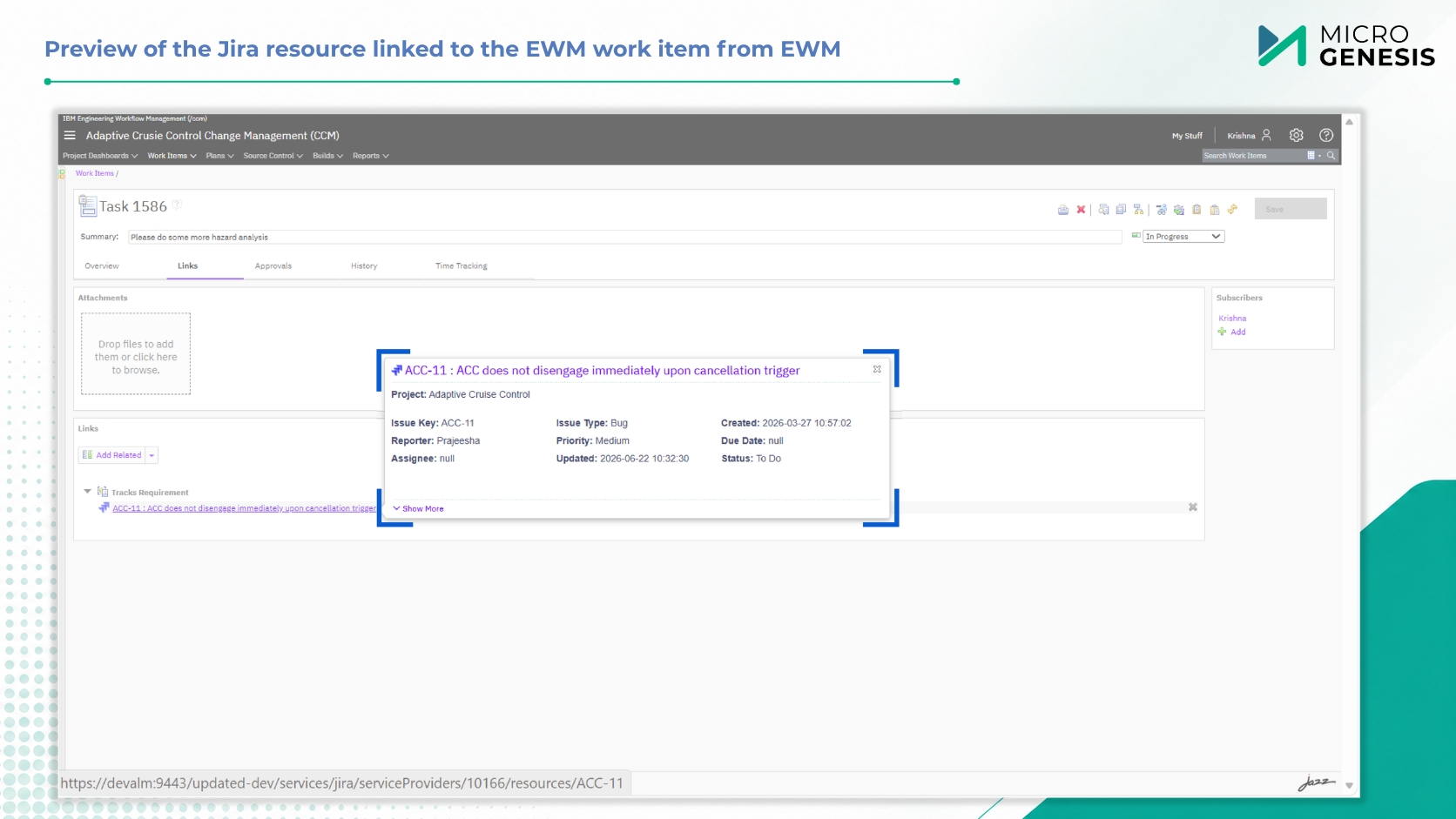Open the Add Related dropdown arrow
Image resolution: width=1456 pixels, height=819 pixels.
point(152,455)
